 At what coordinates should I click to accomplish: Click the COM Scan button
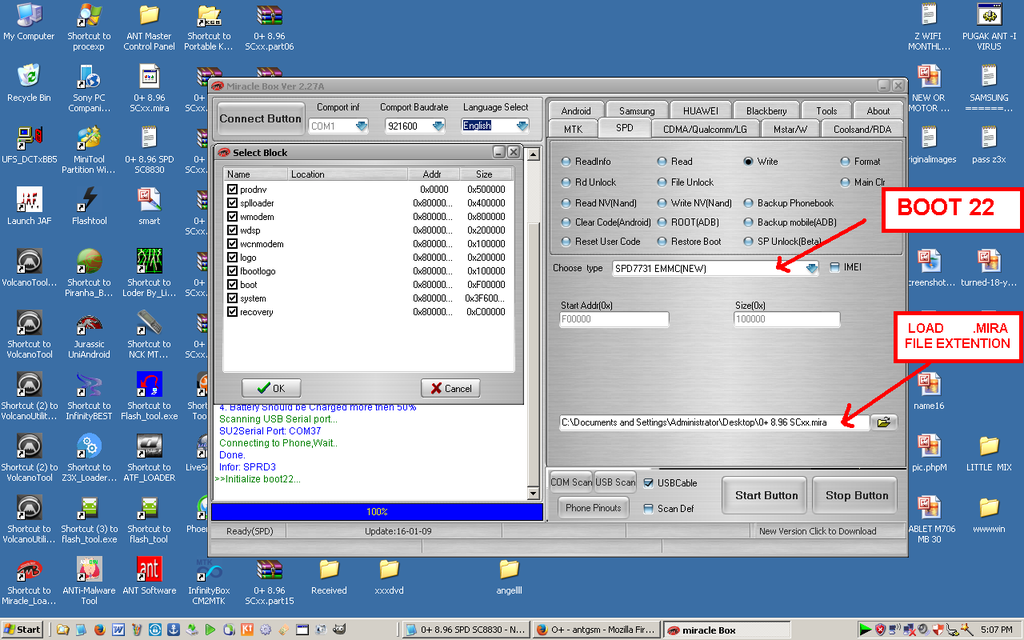(571, 483)
